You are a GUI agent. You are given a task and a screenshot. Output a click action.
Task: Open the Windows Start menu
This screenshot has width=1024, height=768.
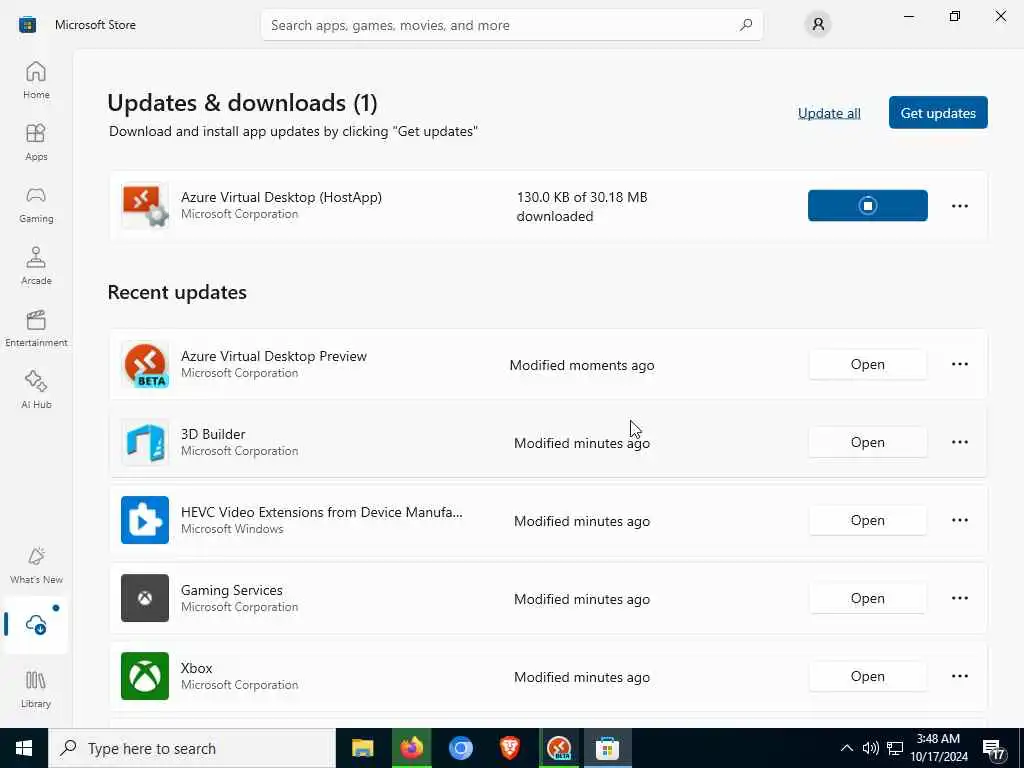tap(24, 748)
